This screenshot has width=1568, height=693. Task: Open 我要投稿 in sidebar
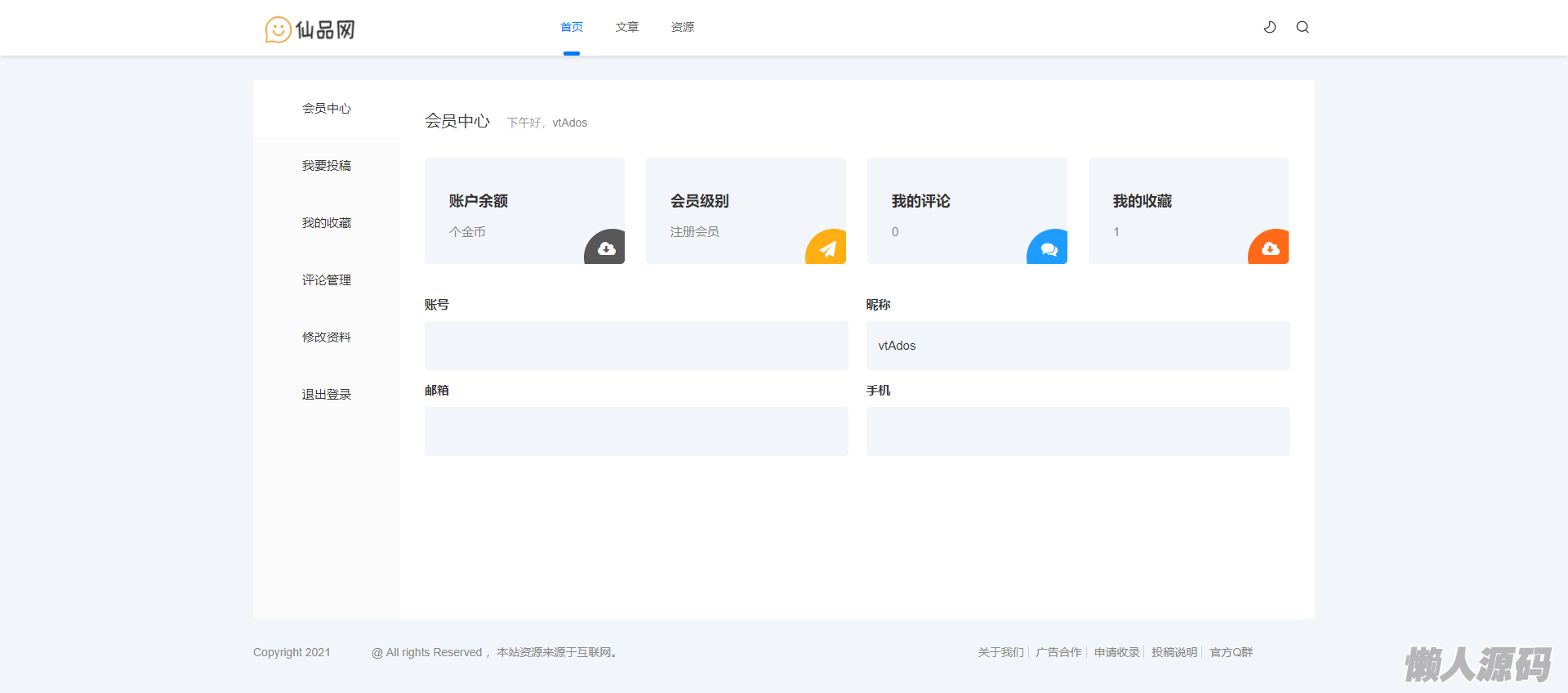(327, 166)
